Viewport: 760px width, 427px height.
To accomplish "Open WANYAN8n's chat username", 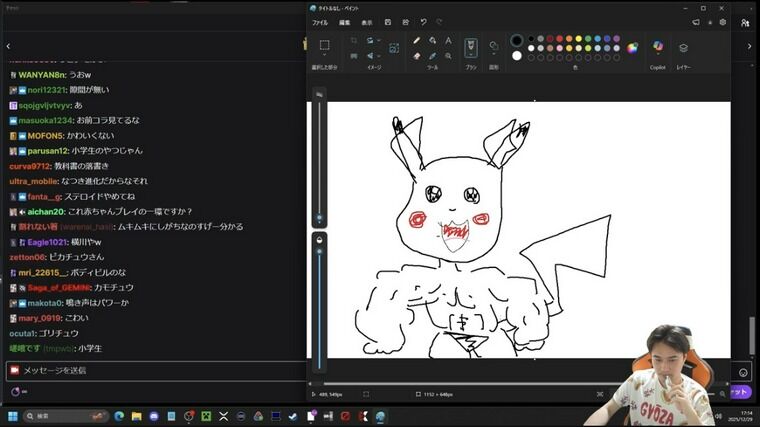I will pyautogui.click(x=42, y=75).
